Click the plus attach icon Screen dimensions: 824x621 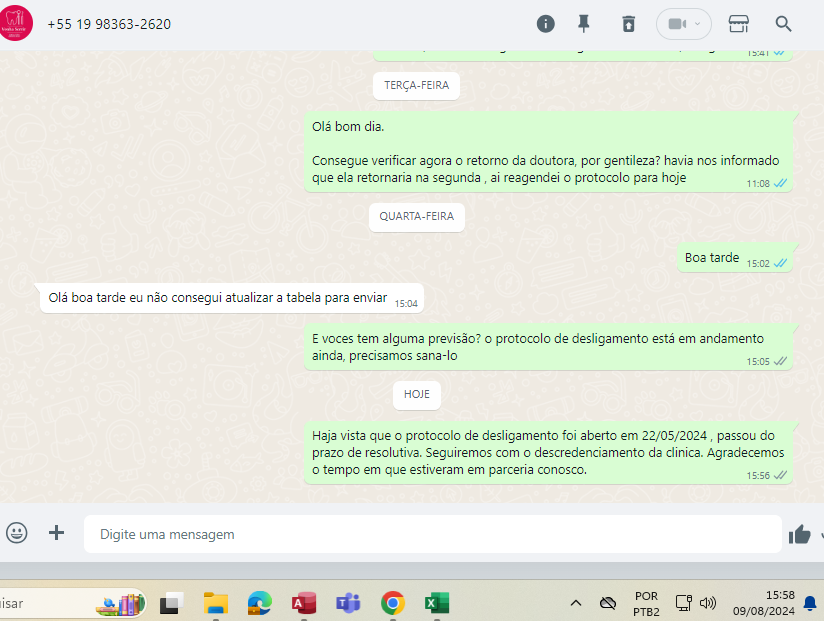click(x=57, y=533)
